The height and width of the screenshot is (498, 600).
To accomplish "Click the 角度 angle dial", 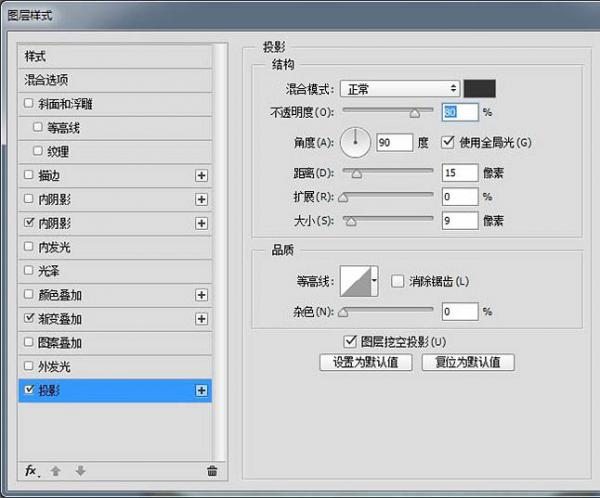I will [355, 142].
